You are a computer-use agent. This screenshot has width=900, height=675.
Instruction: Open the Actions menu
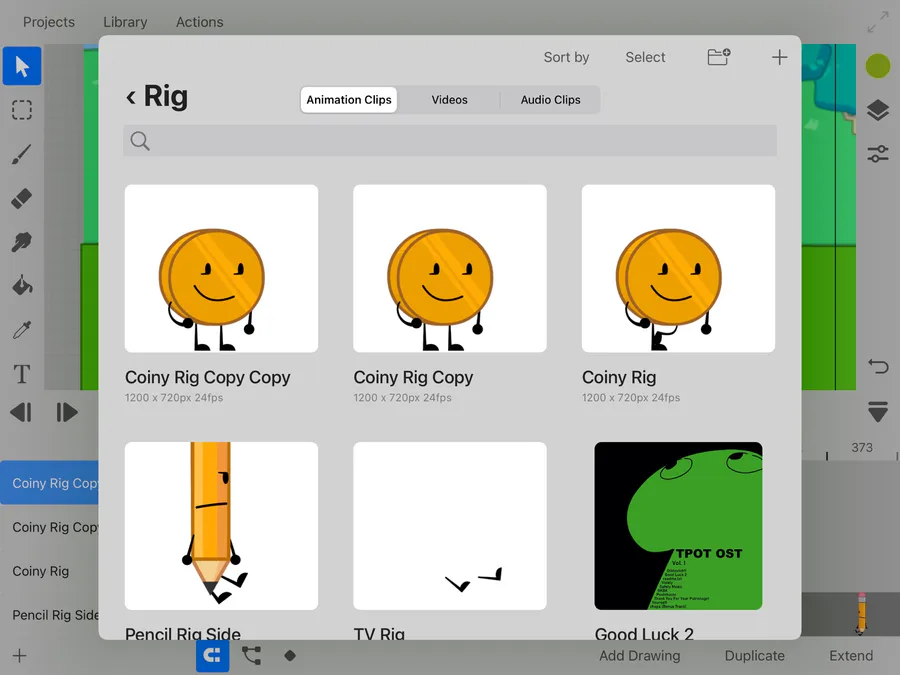click(x=200, y=22)
